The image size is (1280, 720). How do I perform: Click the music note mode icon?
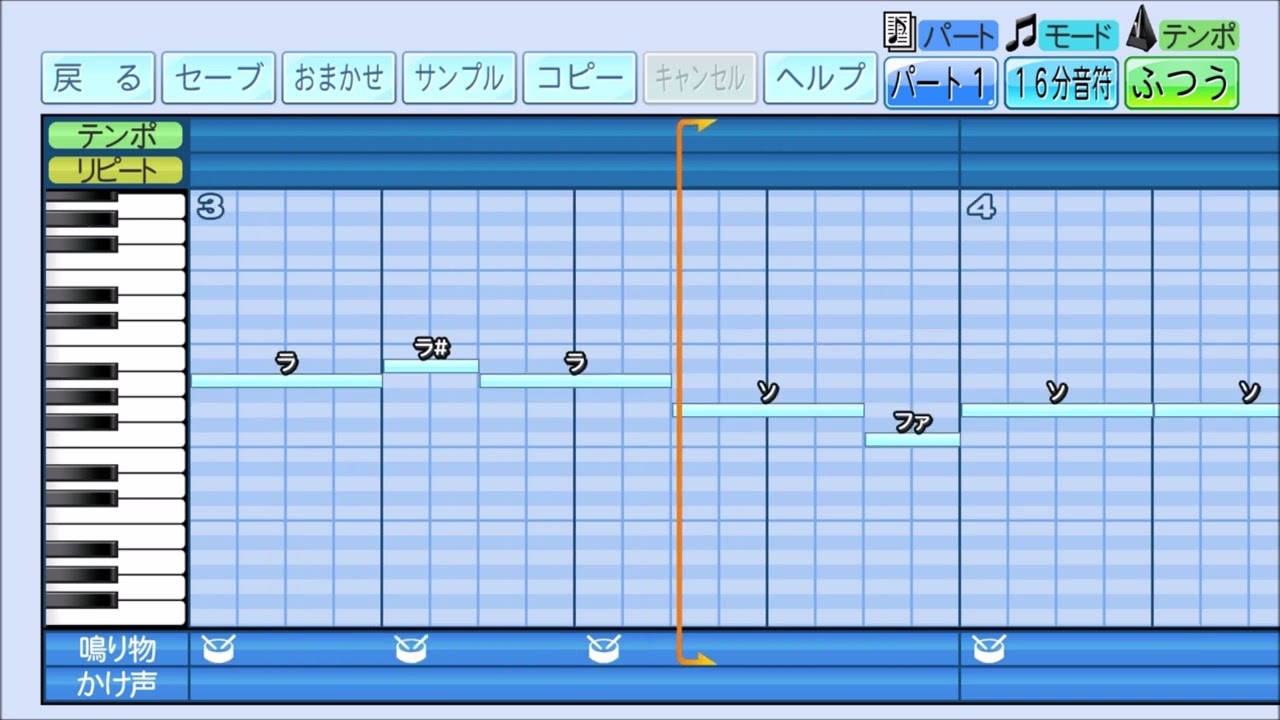[1020, 35]
